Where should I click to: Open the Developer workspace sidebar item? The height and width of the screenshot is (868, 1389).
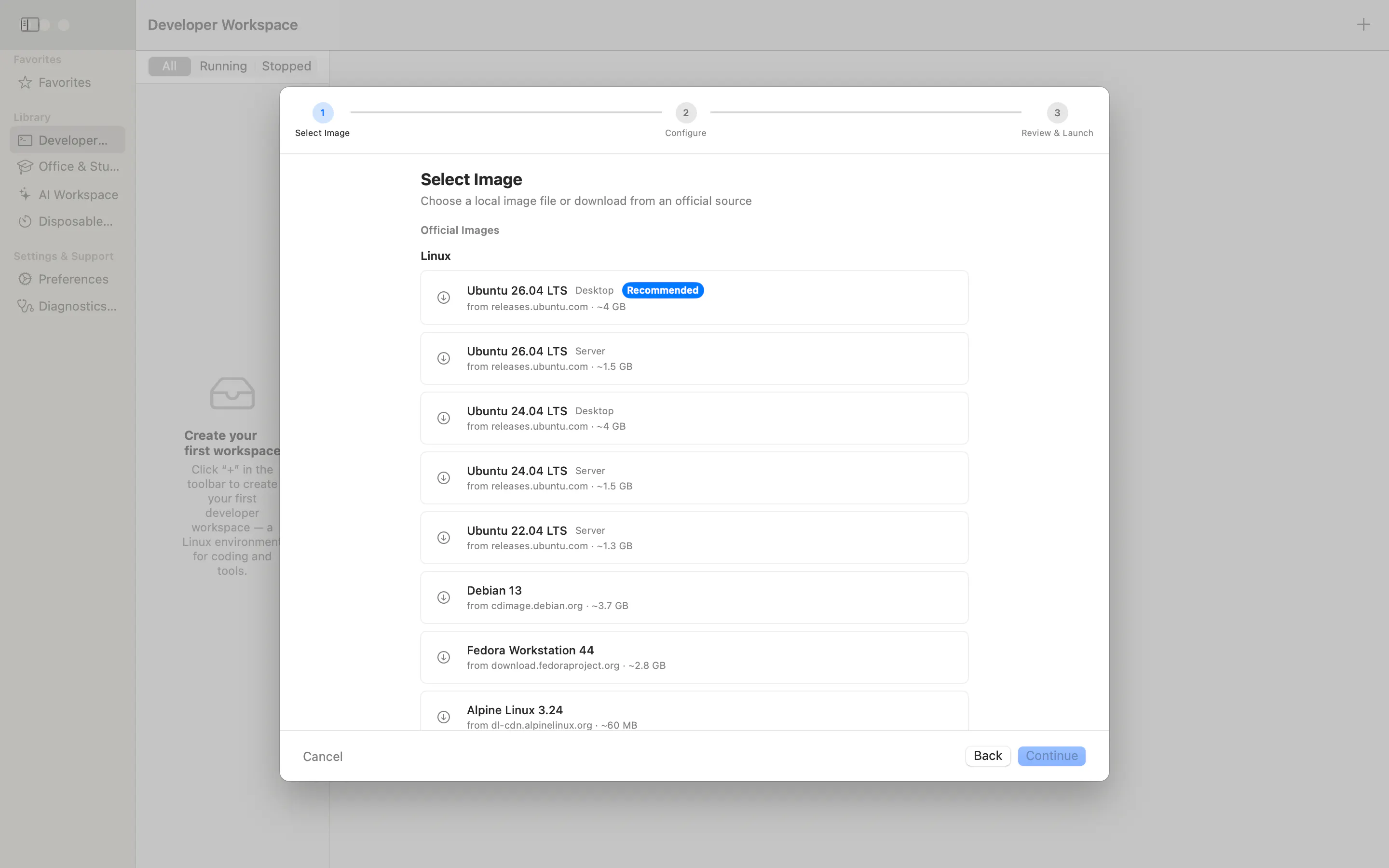click(x=67, y=140)
